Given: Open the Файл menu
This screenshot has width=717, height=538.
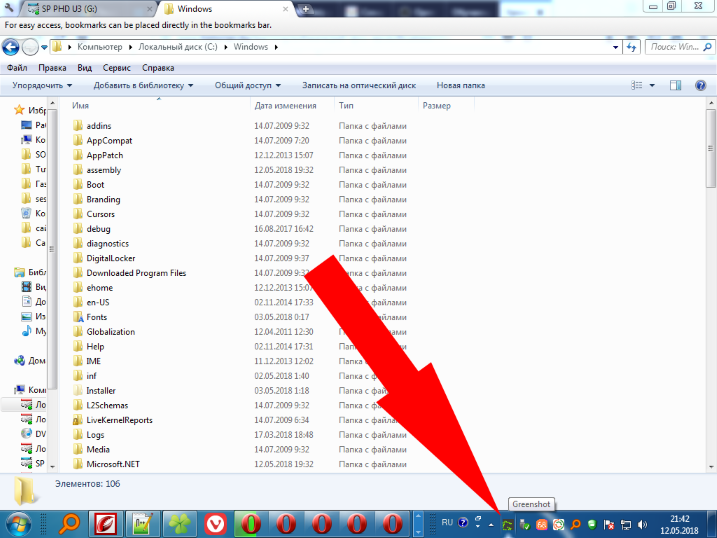Looking at the screenshot, I should coord(17,68).
